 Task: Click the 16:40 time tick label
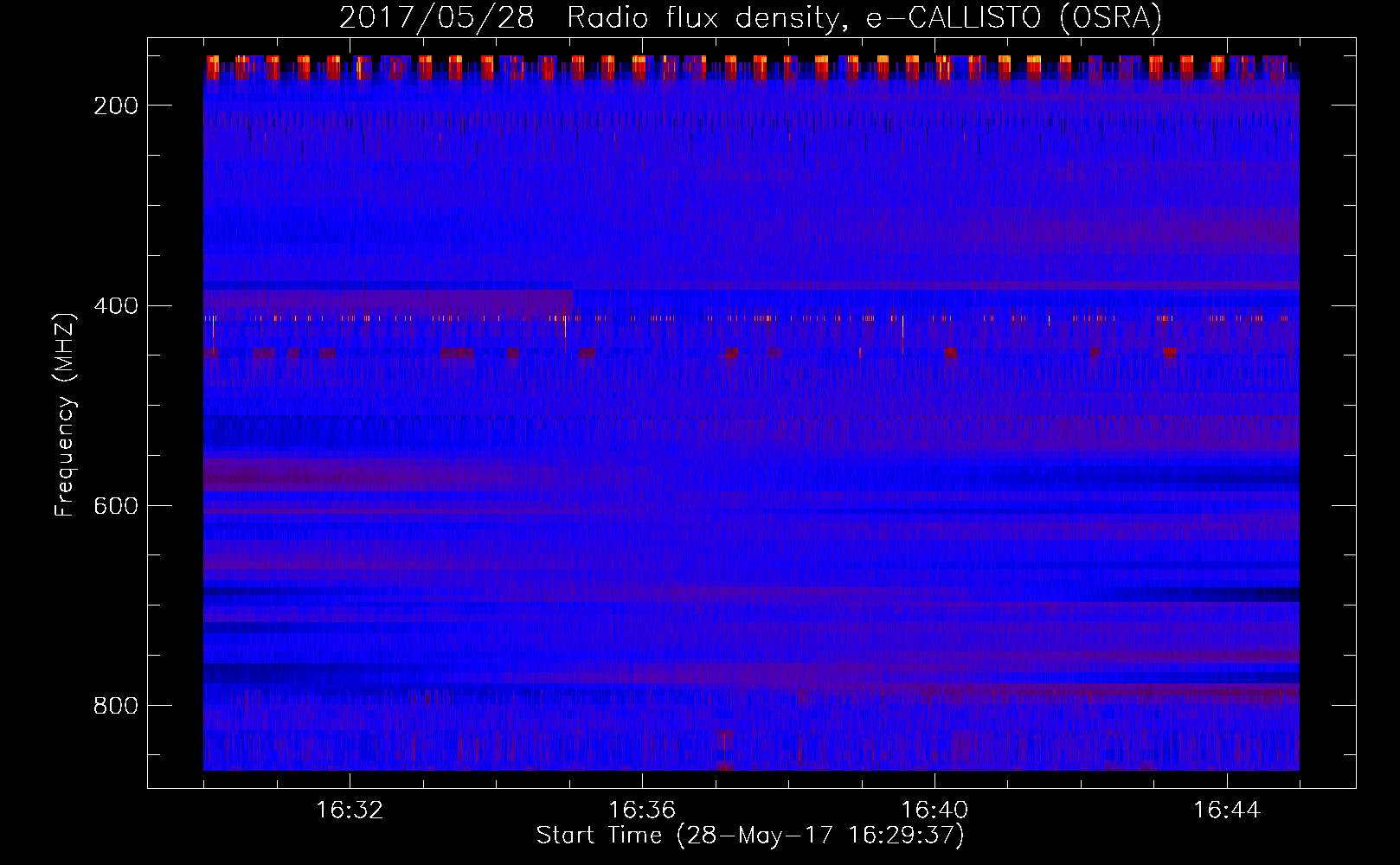[x=934, y=811]
